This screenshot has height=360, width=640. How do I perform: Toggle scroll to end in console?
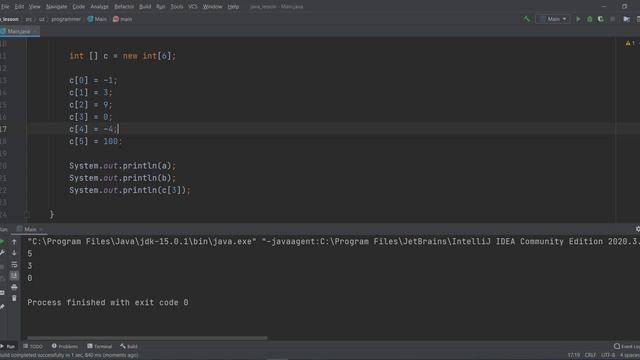coord(14,276)
